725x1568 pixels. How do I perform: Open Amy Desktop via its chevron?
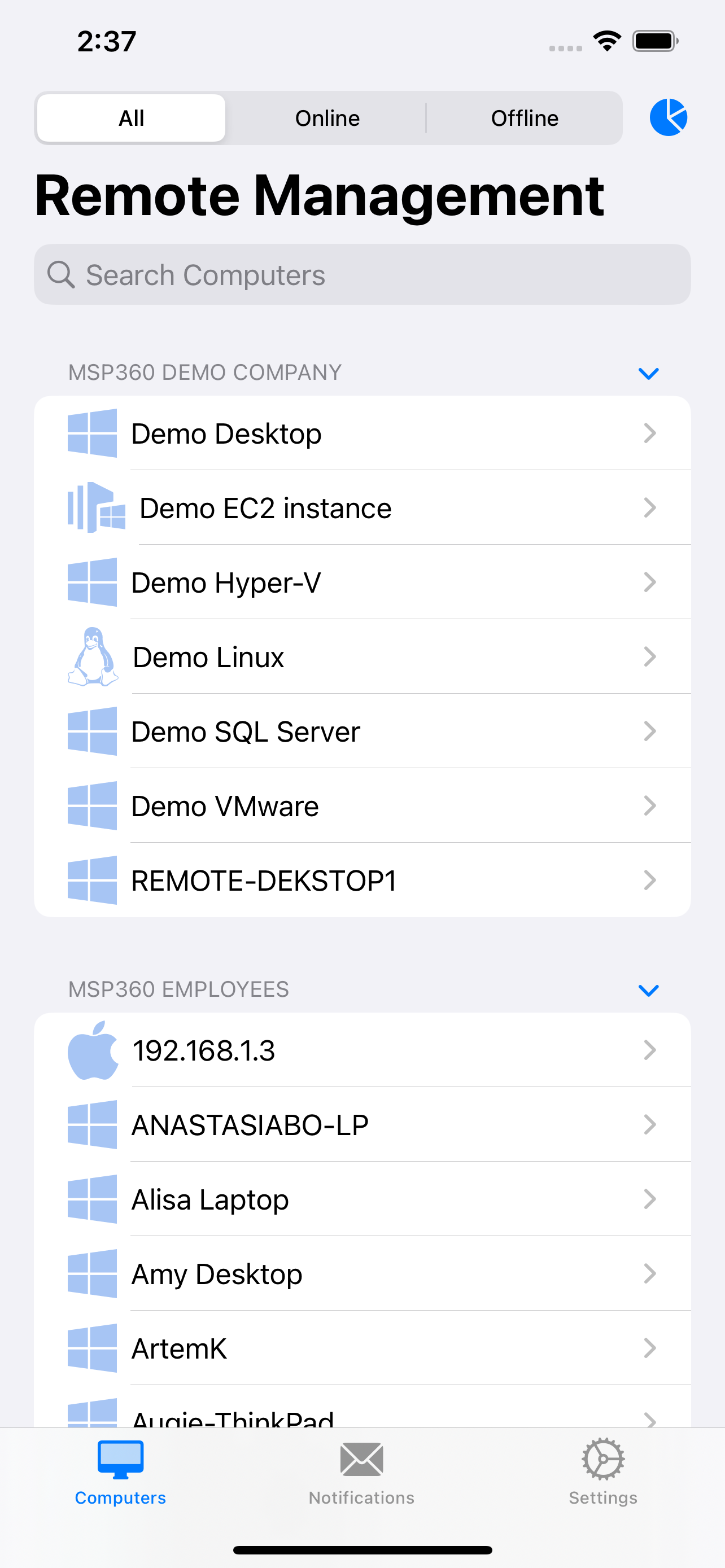(x=649, y=1273)
